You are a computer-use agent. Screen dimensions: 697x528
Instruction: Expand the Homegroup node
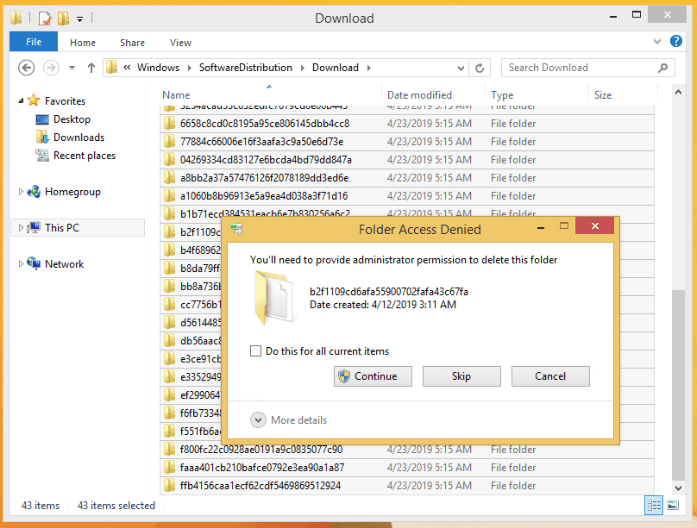coord(20,192)
